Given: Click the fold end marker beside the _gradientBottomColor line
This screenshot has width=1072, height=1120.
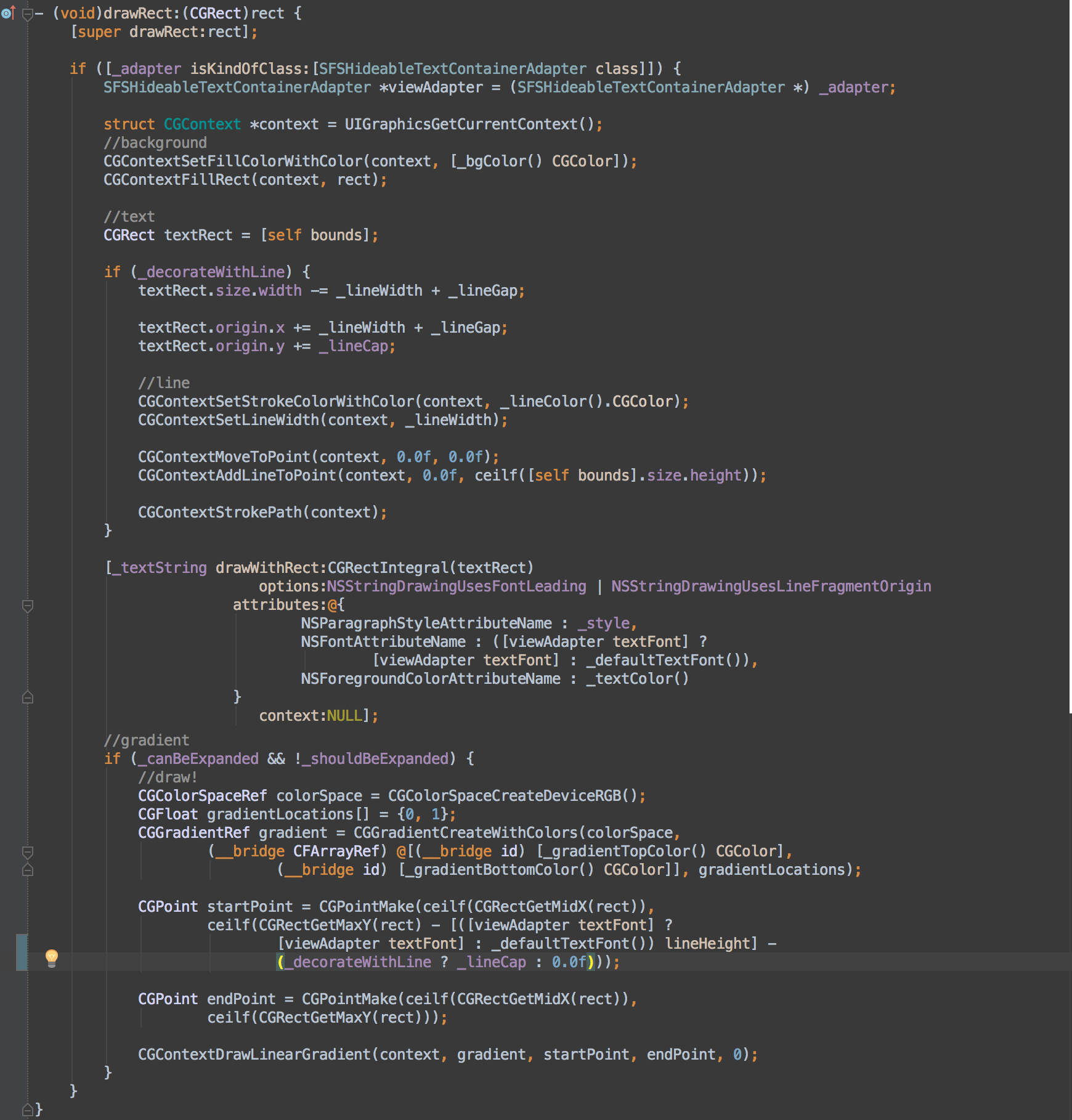Looking at the screenshot, I should (28, 870).
